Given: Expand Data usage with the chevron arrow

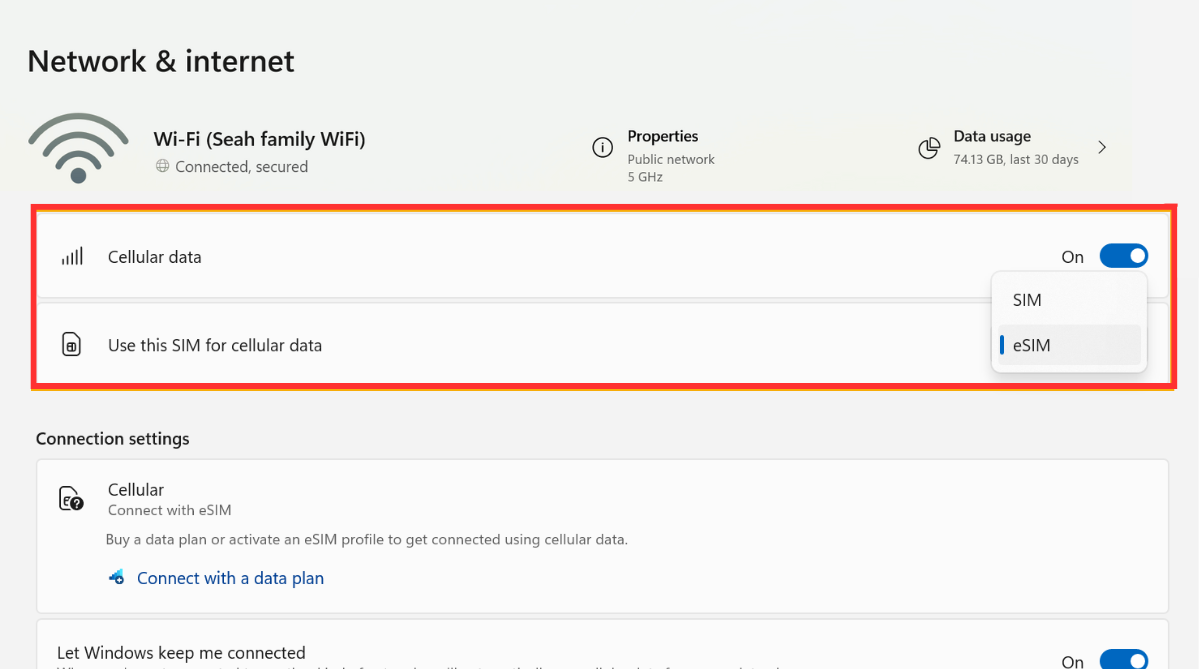Looking at the screenshot, I should point(1102,148).
